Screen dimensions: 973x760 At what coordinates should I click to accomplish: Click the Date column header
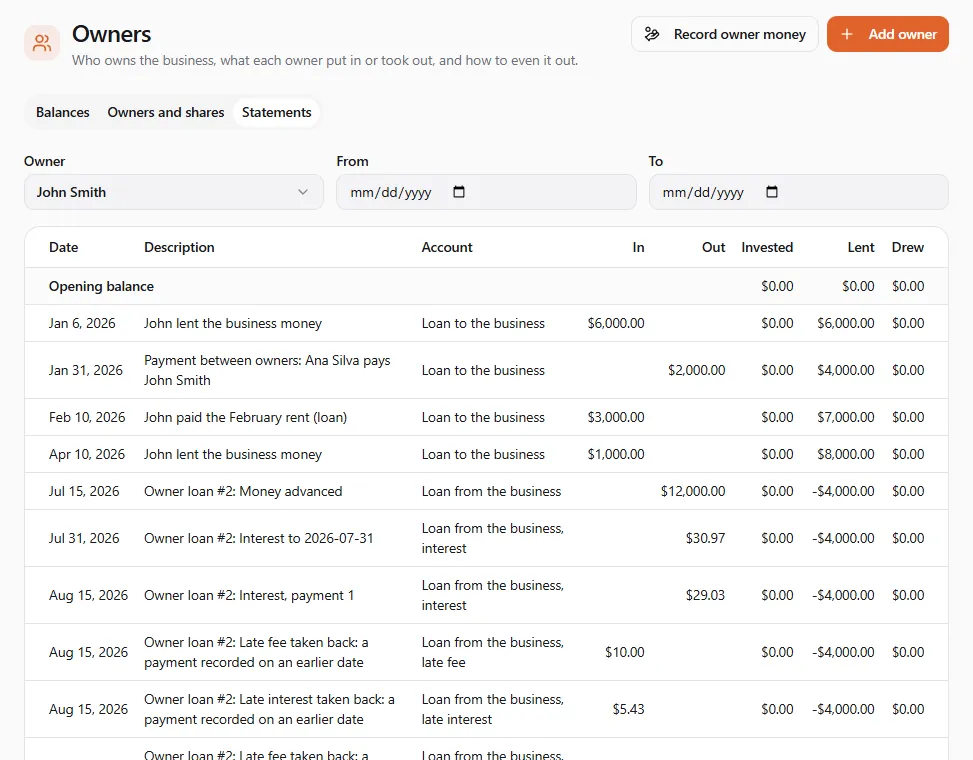pos(63,248)
